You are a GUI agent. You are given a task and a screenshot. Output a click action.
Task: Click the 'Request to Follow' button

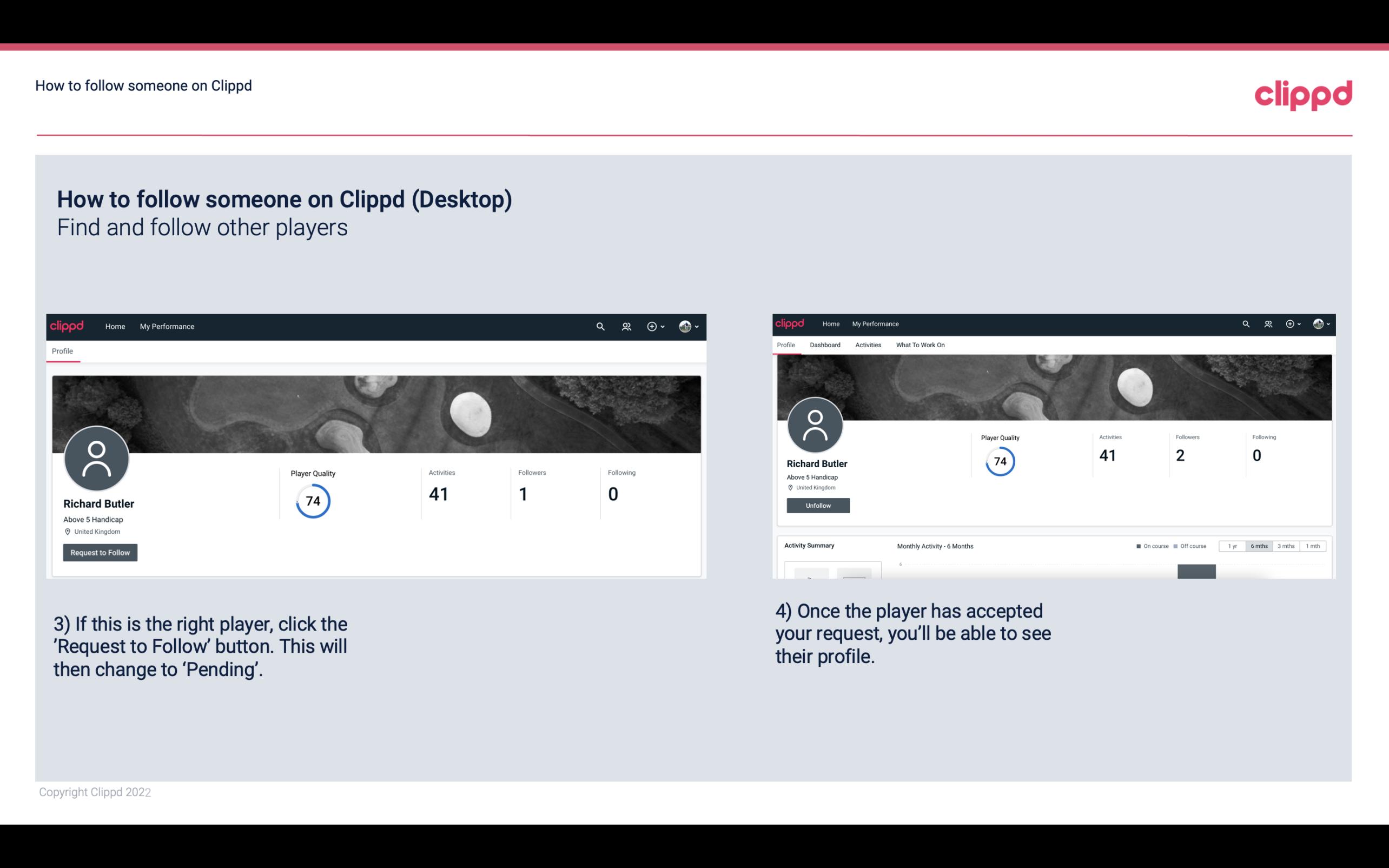(100, 552)
